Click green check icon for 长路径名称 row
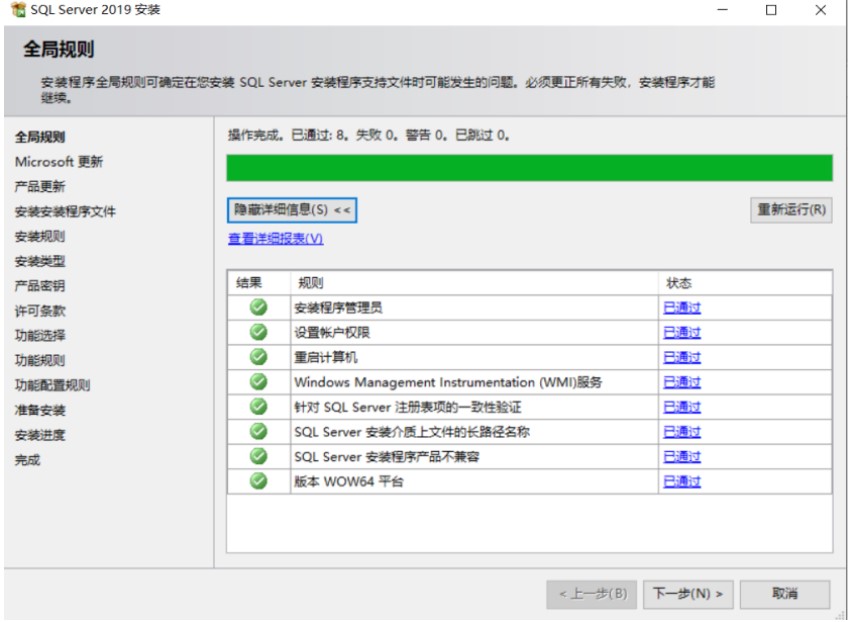Viewport: 848px width, 622px height. point(259,431)
